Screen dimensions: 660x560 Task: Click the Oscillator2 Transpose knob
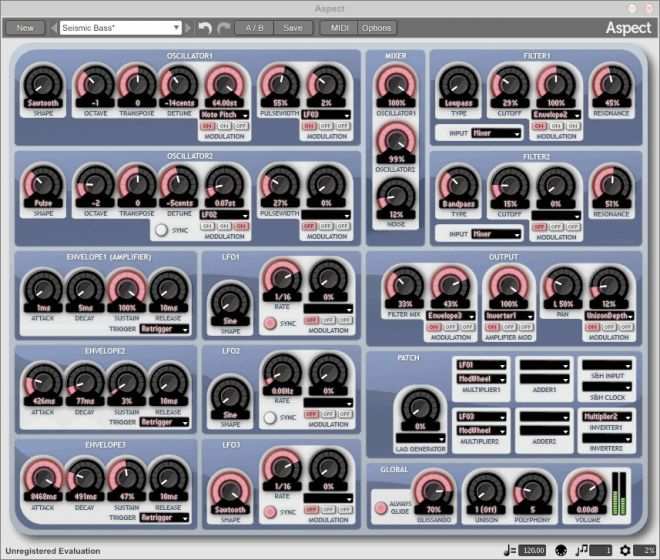point(137,184)
